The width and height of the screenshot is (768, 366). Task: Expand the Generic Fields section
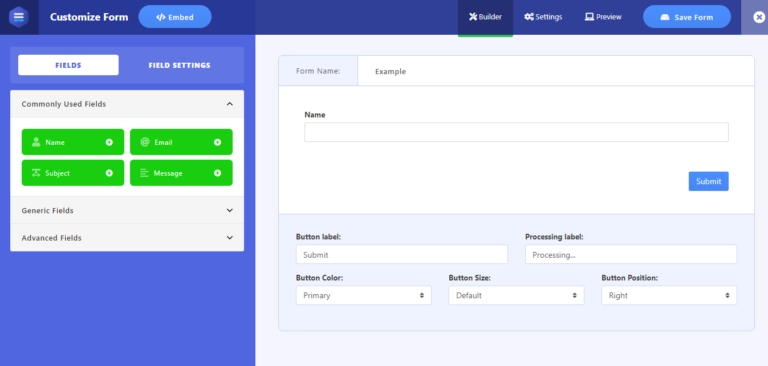pos(127,210)
